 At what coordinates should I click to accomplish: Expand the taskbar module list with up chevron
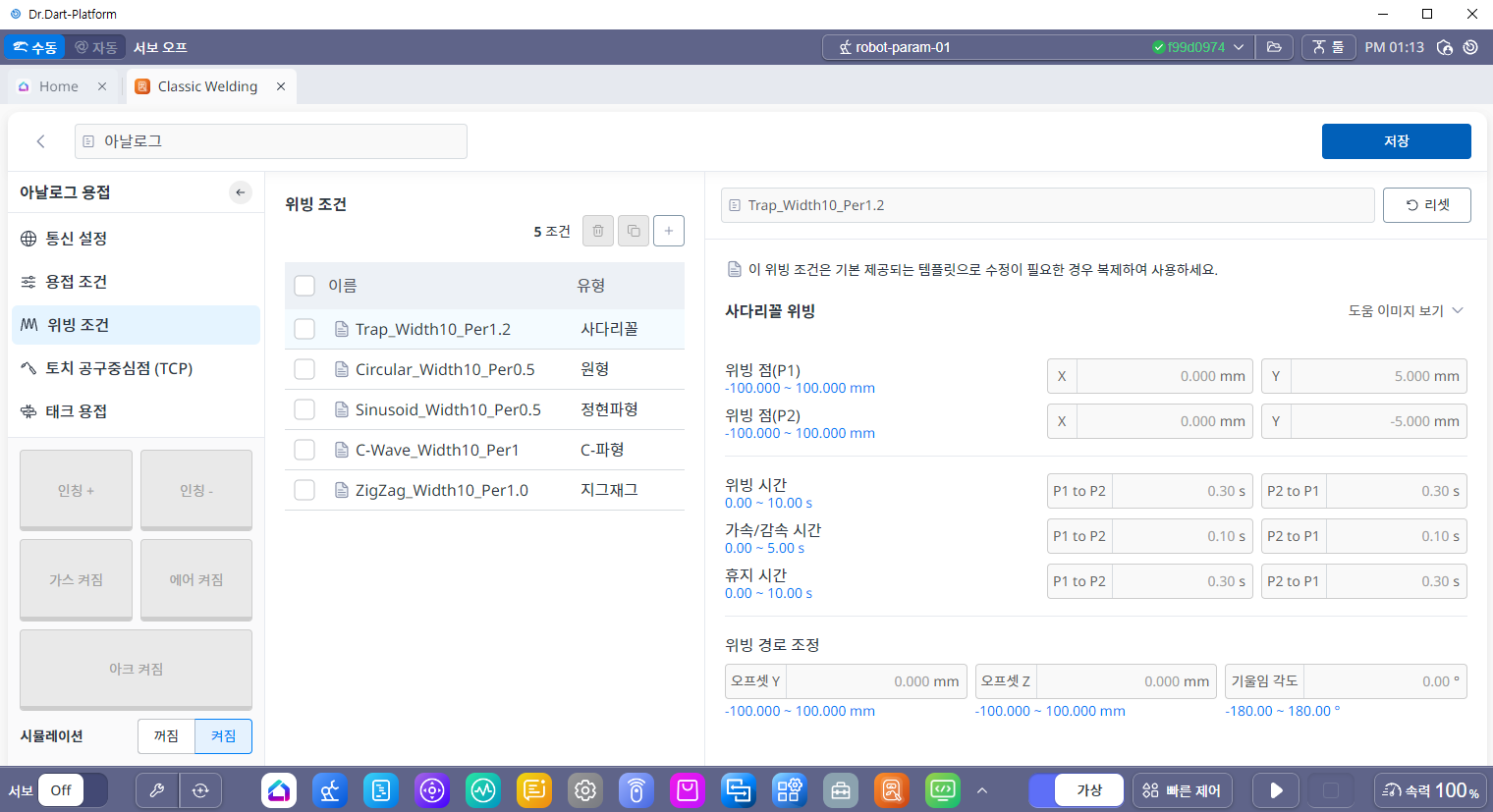click(981, 790)
